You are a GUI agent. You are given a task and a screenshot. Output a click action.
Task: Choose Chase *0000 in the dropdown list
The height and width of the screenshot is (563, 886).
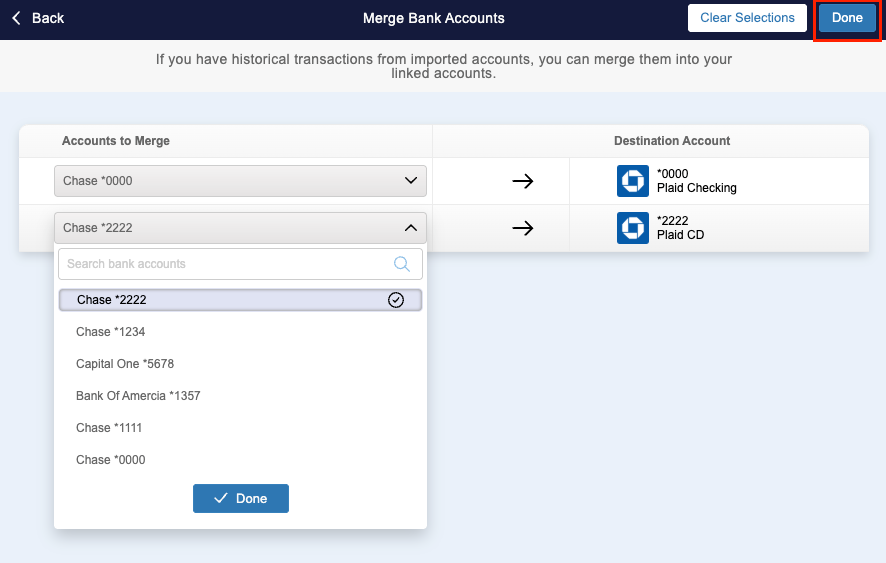(111, 460)
